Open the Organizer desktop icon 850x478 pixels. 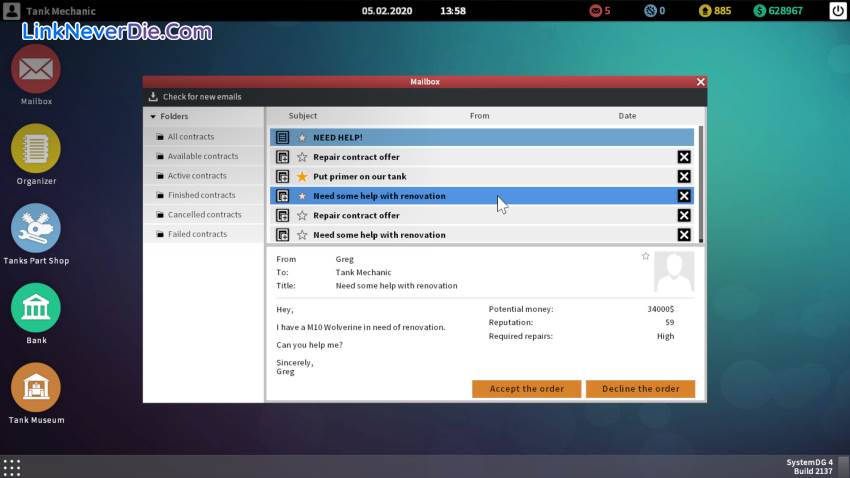36,148
